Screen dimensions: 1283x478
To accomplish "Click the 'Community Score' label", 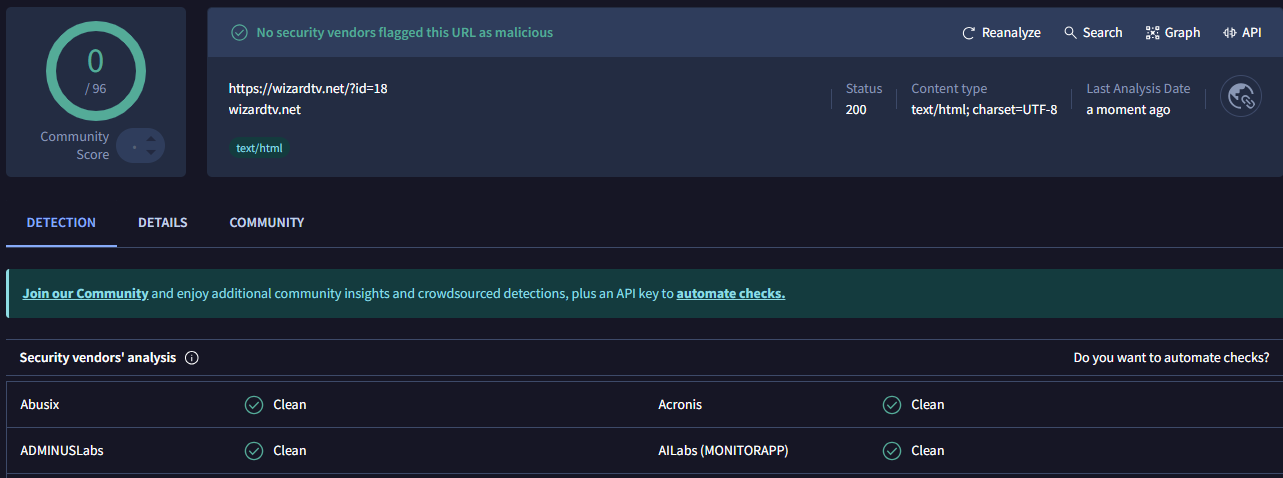I will click(75, 146).
